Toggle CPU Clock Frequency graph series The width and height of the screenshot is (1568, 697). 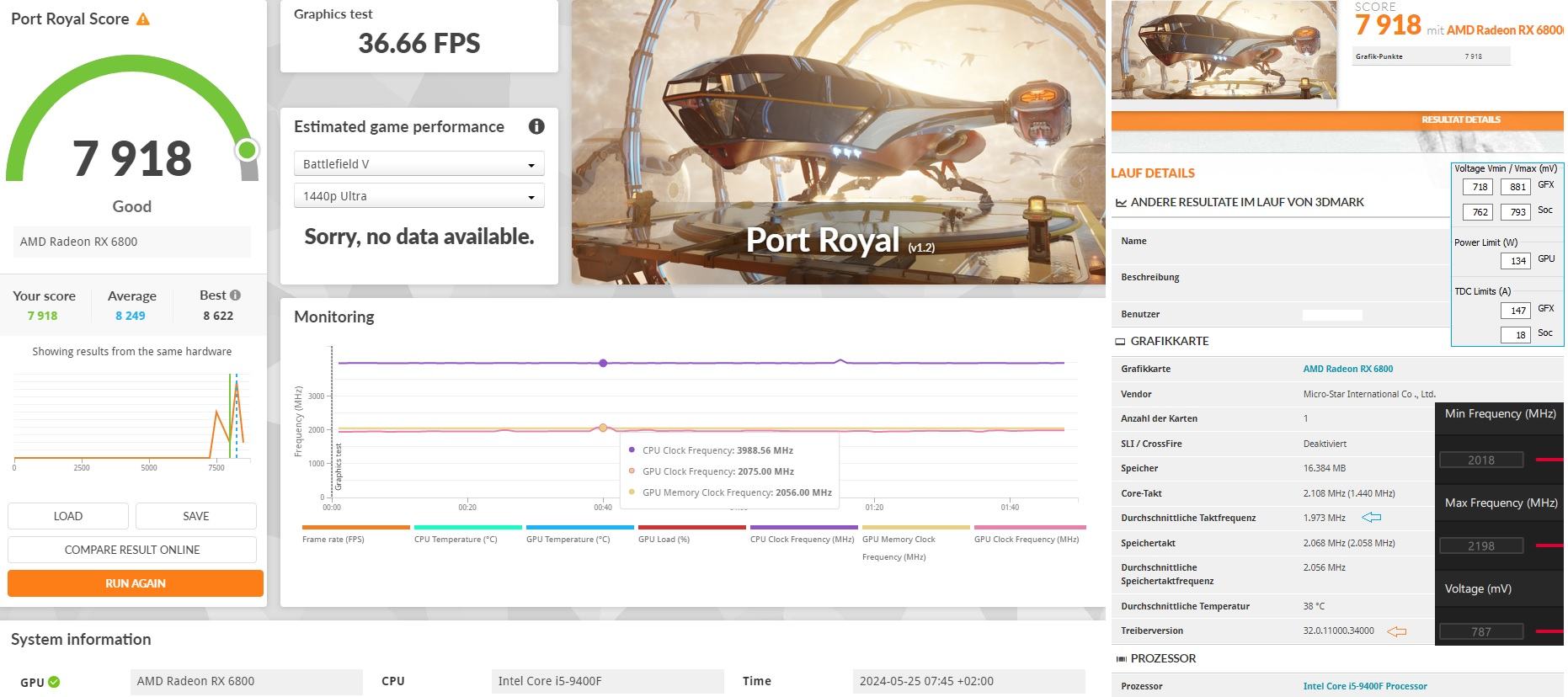point(803,534)
